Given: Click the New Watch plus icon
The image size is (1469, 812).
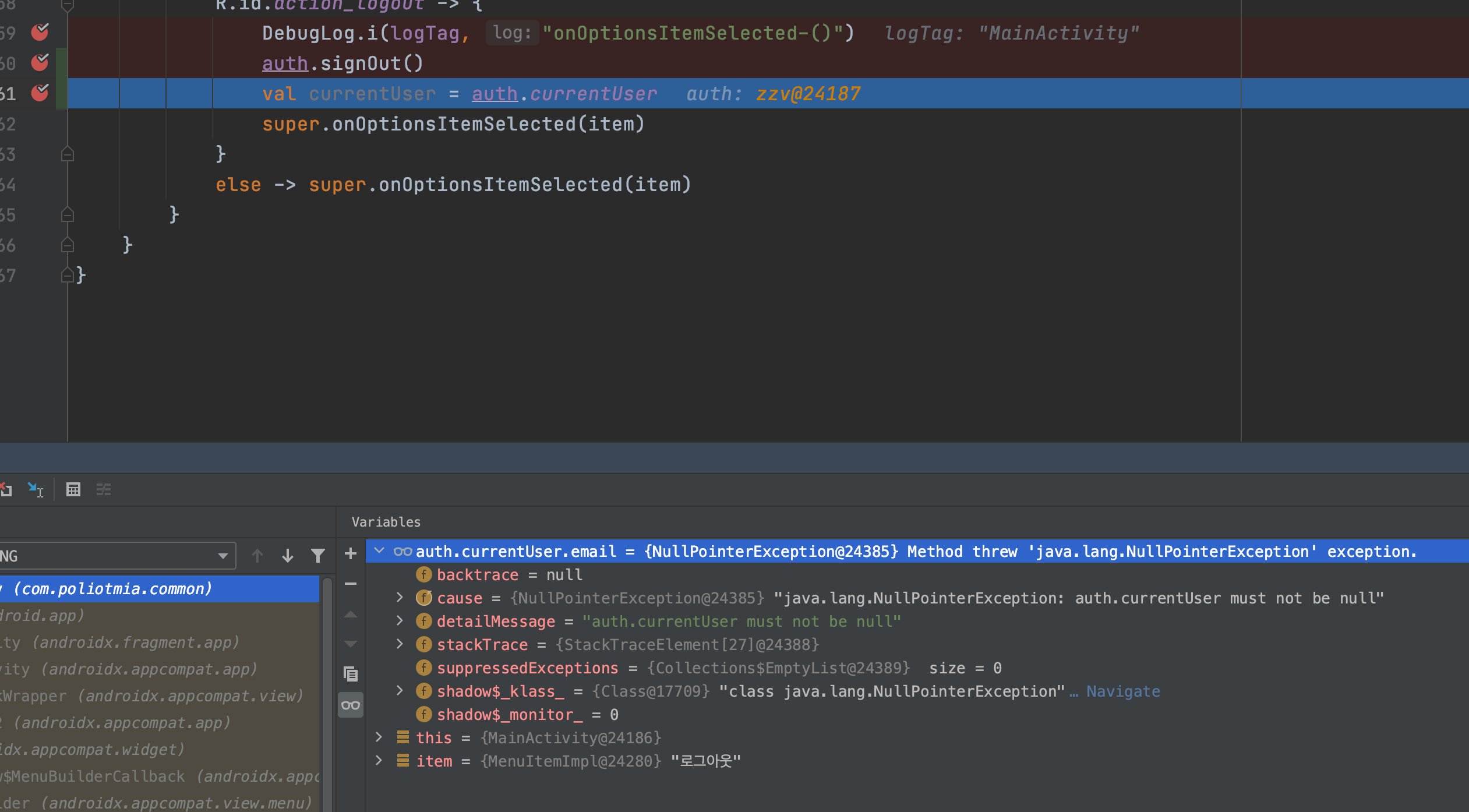Looking at the screenshot, I should 351,554.
